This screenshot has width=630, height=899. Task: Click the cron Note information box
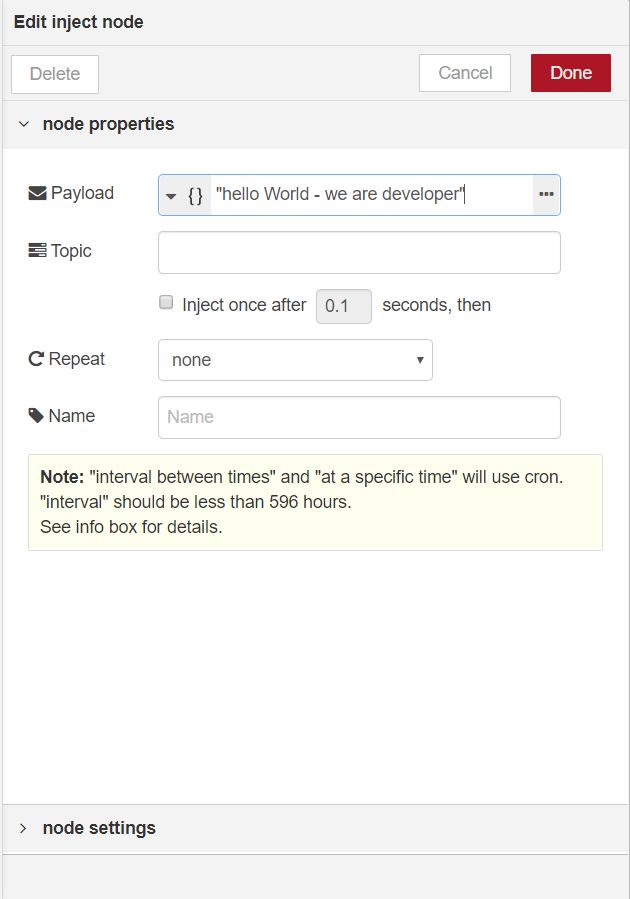(315, 502)
